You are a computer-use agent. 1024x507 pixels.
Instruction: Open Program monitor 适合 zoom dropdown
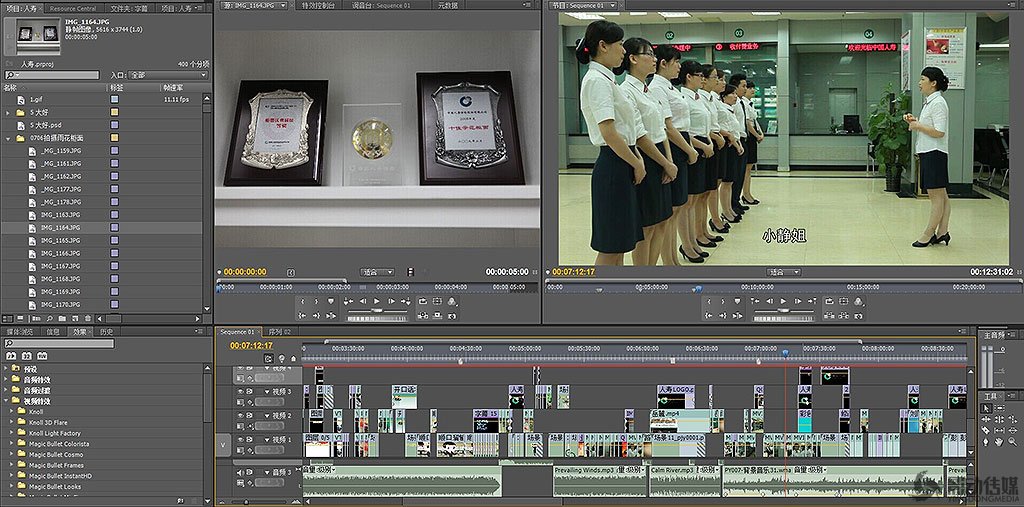[x=783, y=271]
